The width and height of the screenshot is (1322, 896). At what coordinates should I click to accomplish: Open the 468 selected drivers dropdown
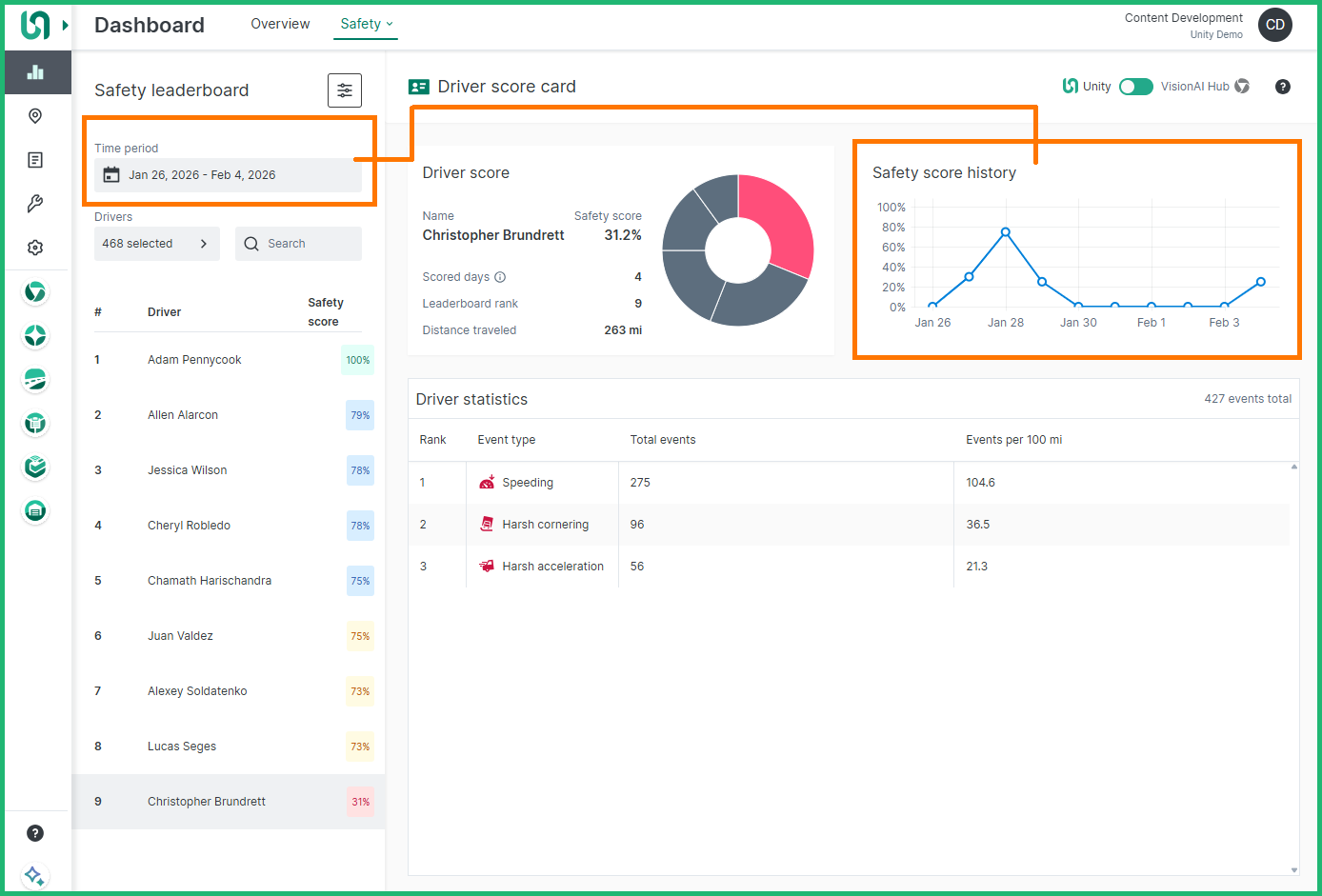pos(156,244)
